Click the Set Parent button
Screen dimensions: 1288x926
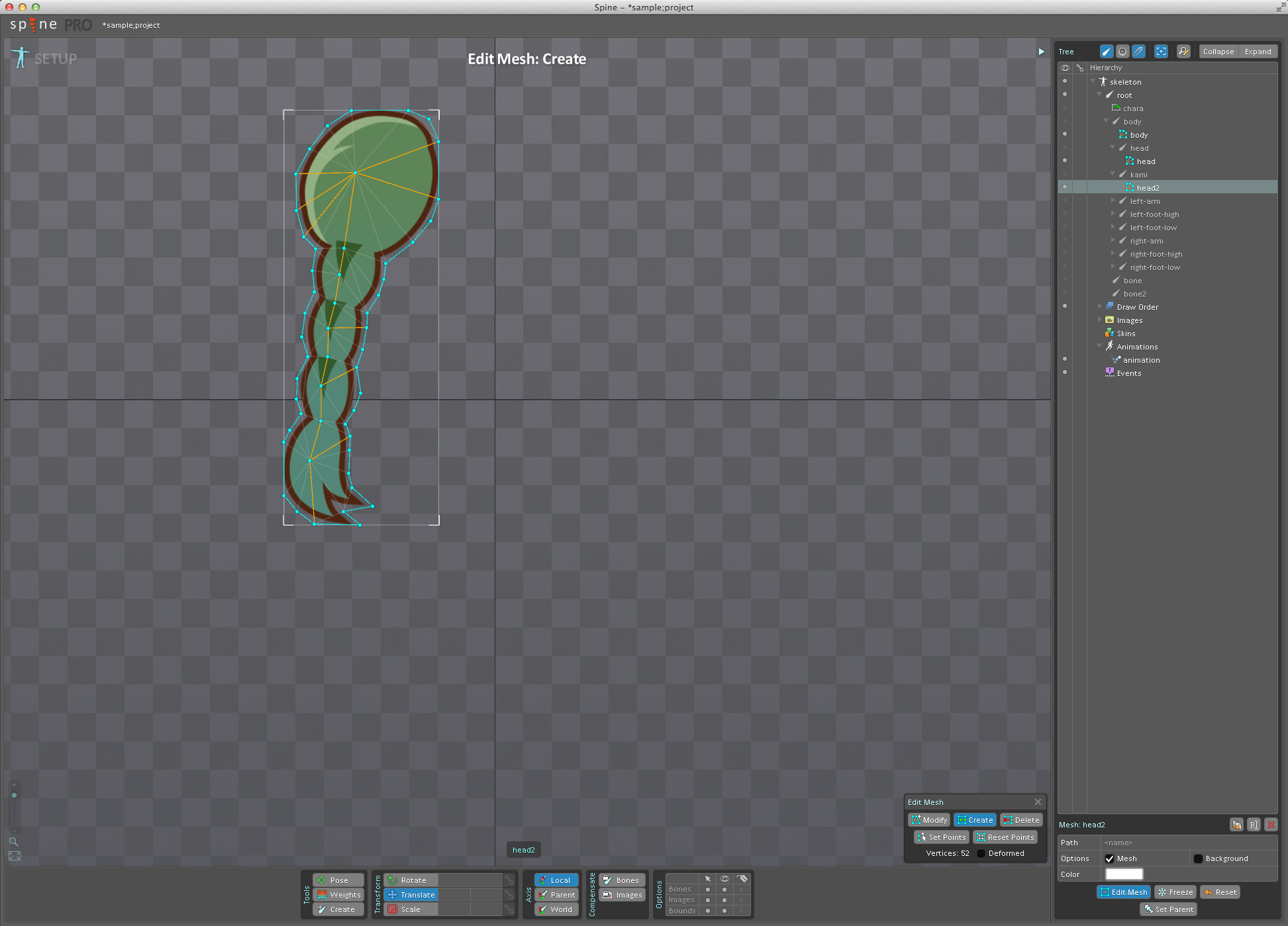point(1168,909)
